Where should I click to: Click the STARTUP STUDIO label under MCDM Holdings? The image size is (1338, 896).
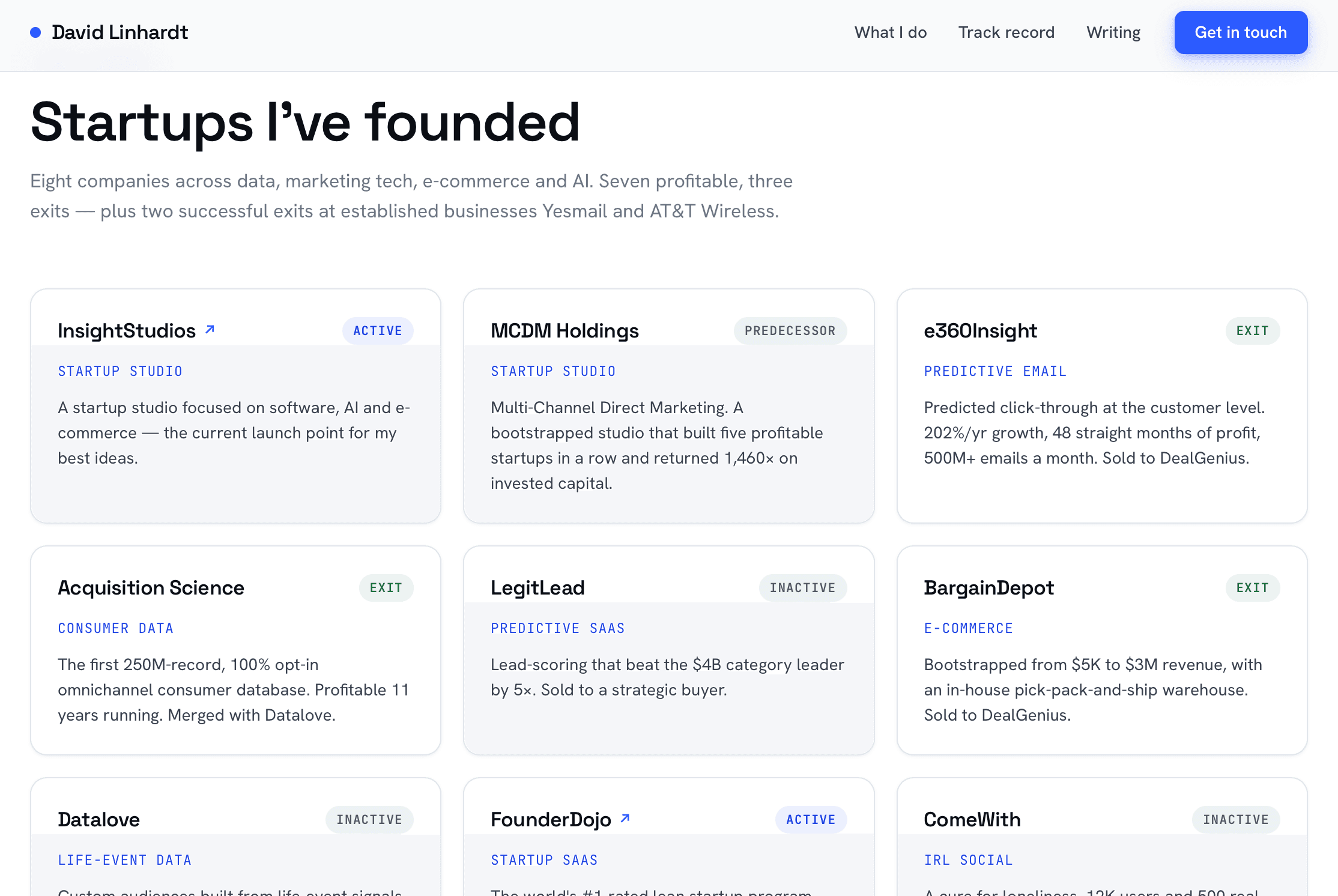(553, 371)
